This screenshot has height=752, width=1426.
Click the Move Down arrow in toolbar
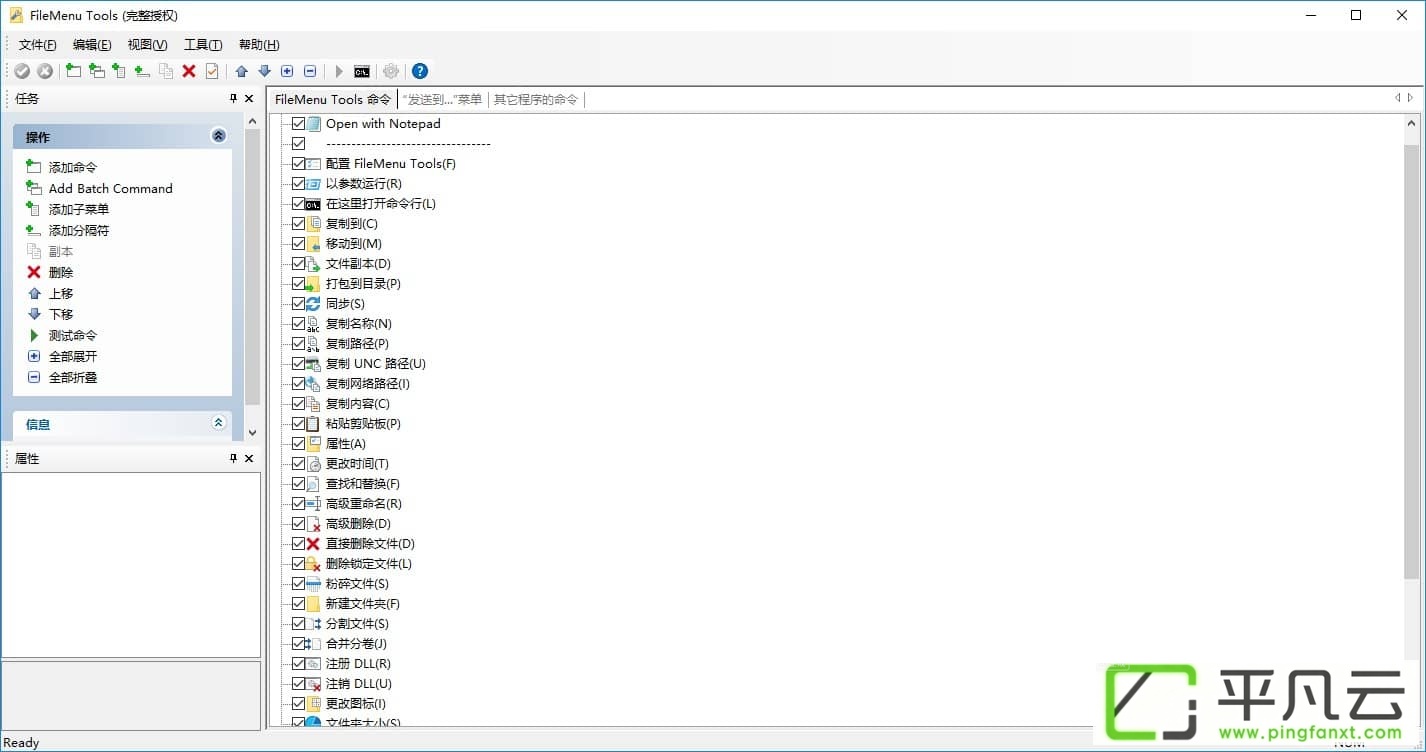click(264, 71)
